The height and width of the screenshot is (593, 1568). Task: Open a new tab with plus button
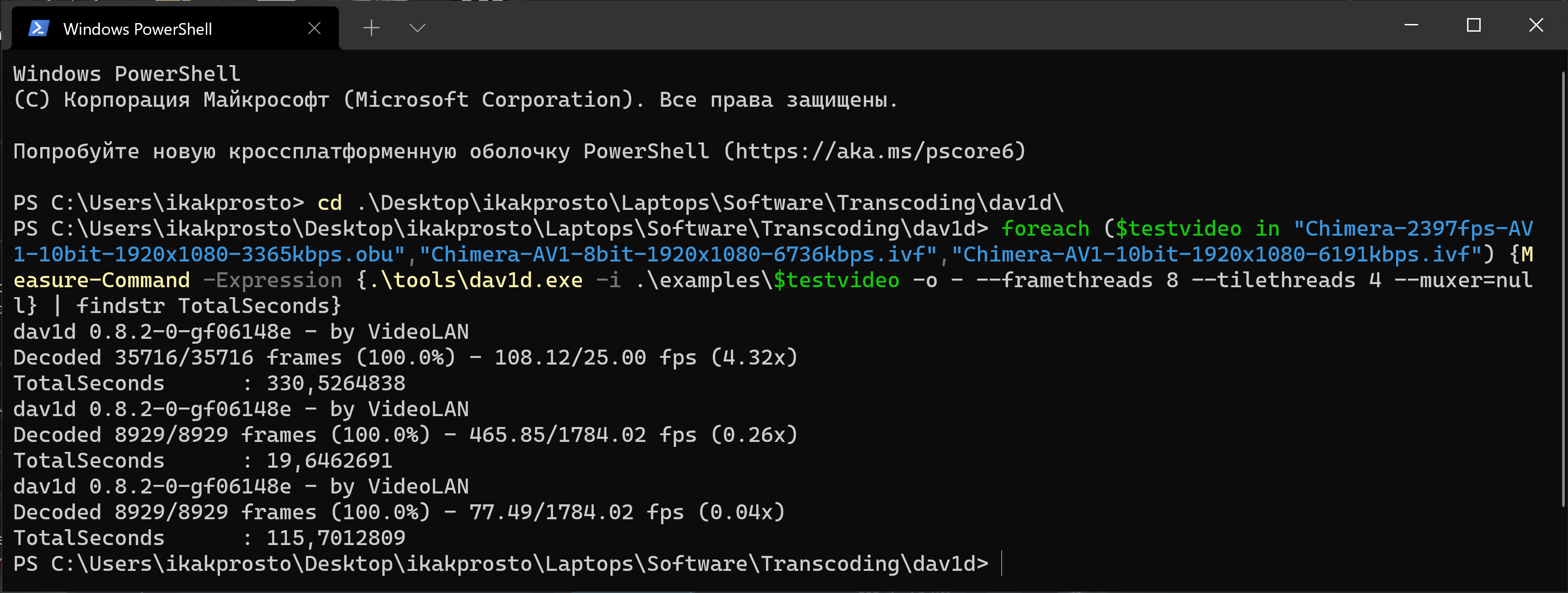click(371, 28)
